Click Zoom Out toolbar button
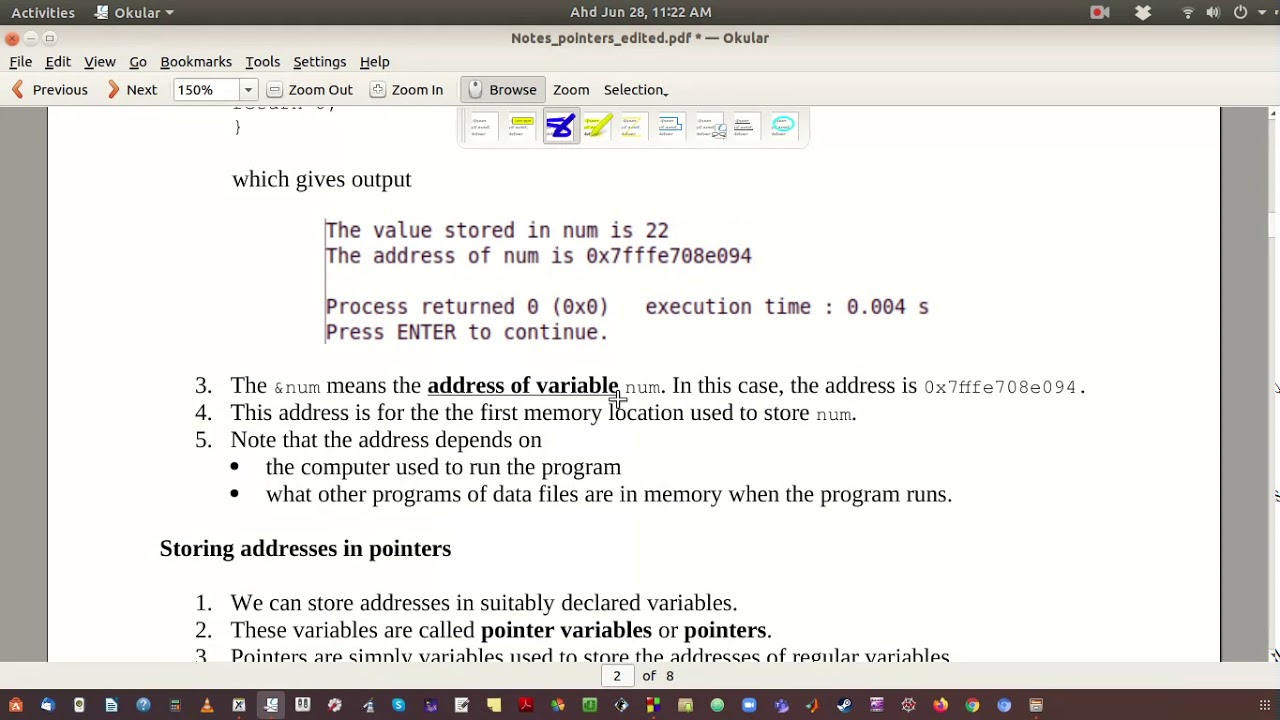This screenshot has height=720, width=1280. (x=310, y=90)
